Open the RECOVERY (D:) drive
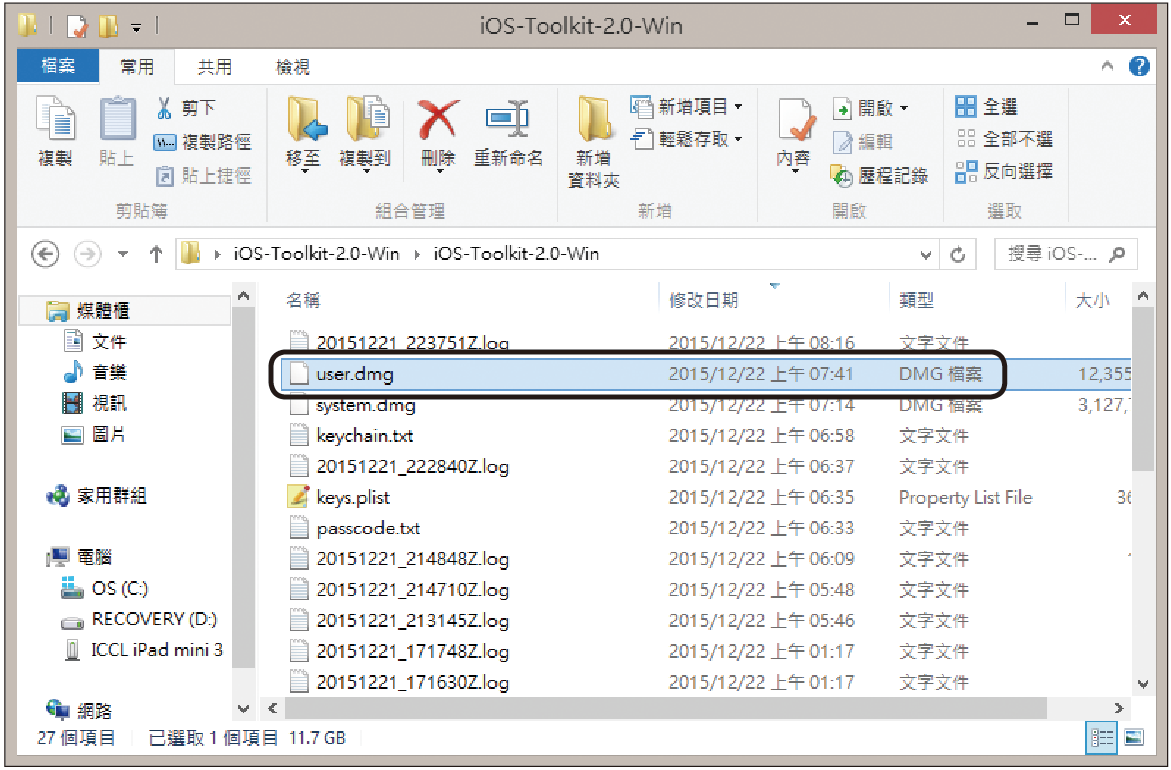The width and height of the screenshot is (1171, 770). [x=139, y=619]
